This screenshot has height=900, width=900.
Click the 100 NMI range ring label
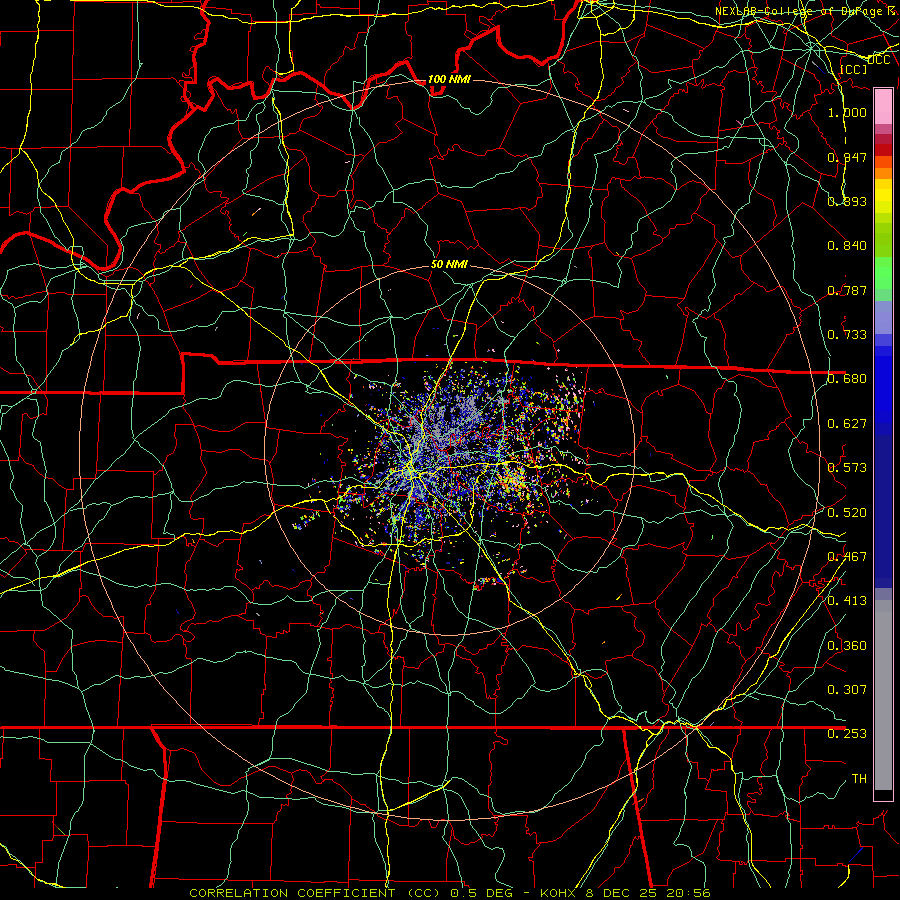click(449, 79)
